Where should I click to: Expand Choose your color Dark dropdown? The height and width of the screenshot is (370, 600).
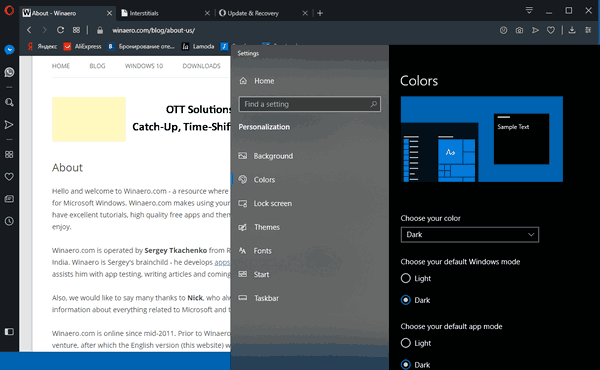click(x=470, y=235)
